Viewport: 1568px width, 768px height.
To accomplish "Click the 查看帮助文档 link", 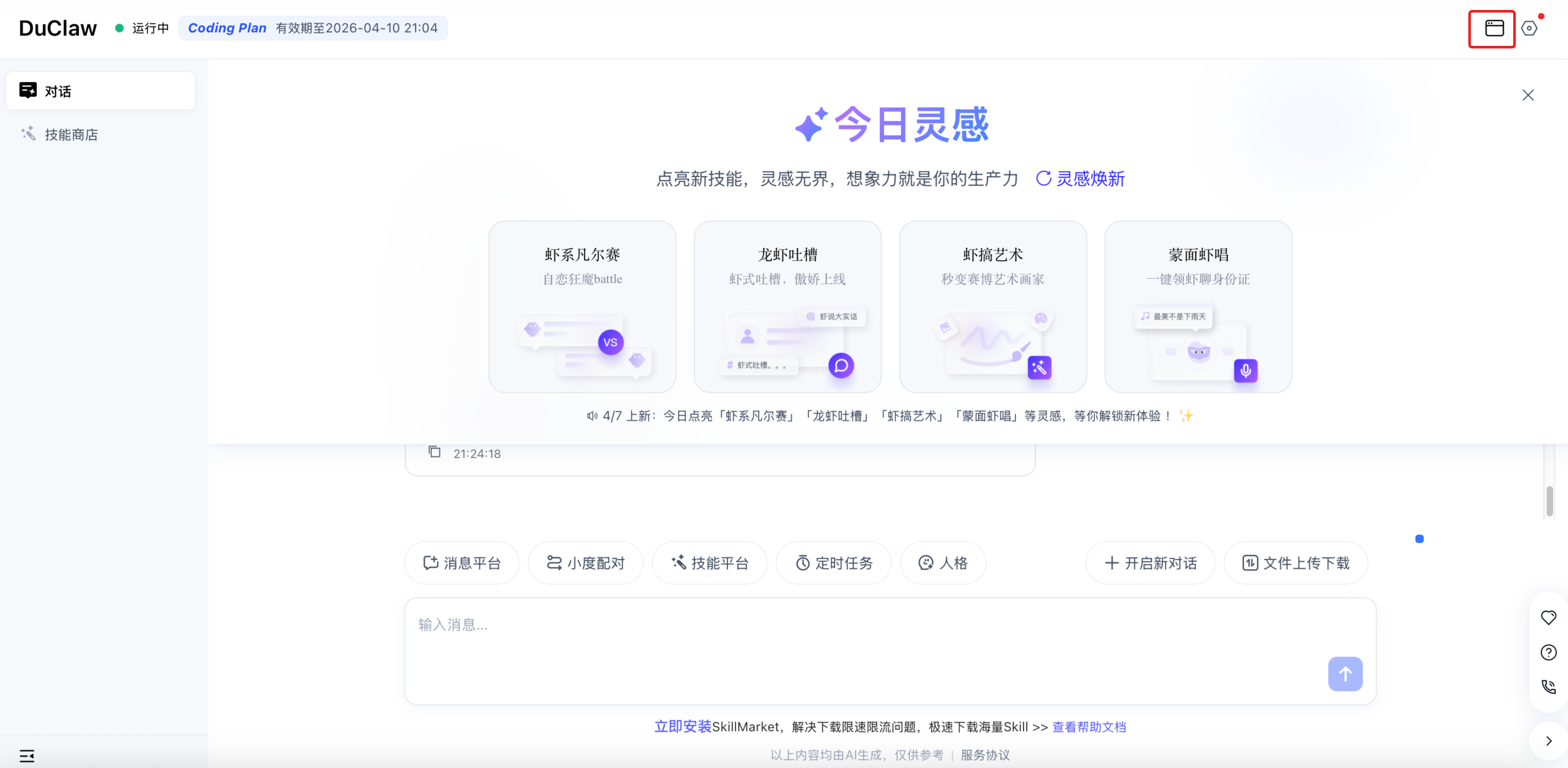I will click(x=1089, y=727).
